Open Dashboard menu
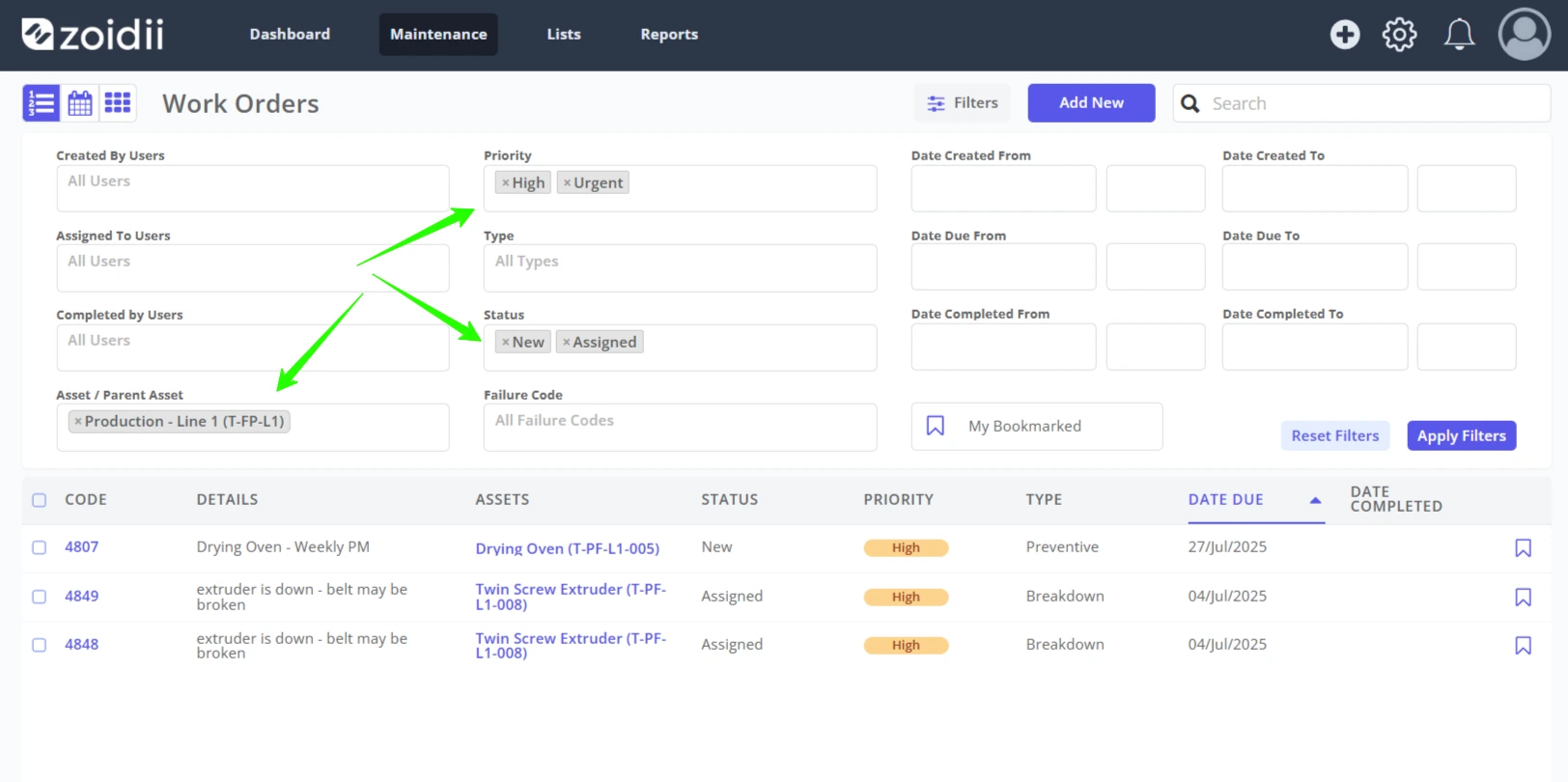1568x782 pixels. [x=290, y=35]
